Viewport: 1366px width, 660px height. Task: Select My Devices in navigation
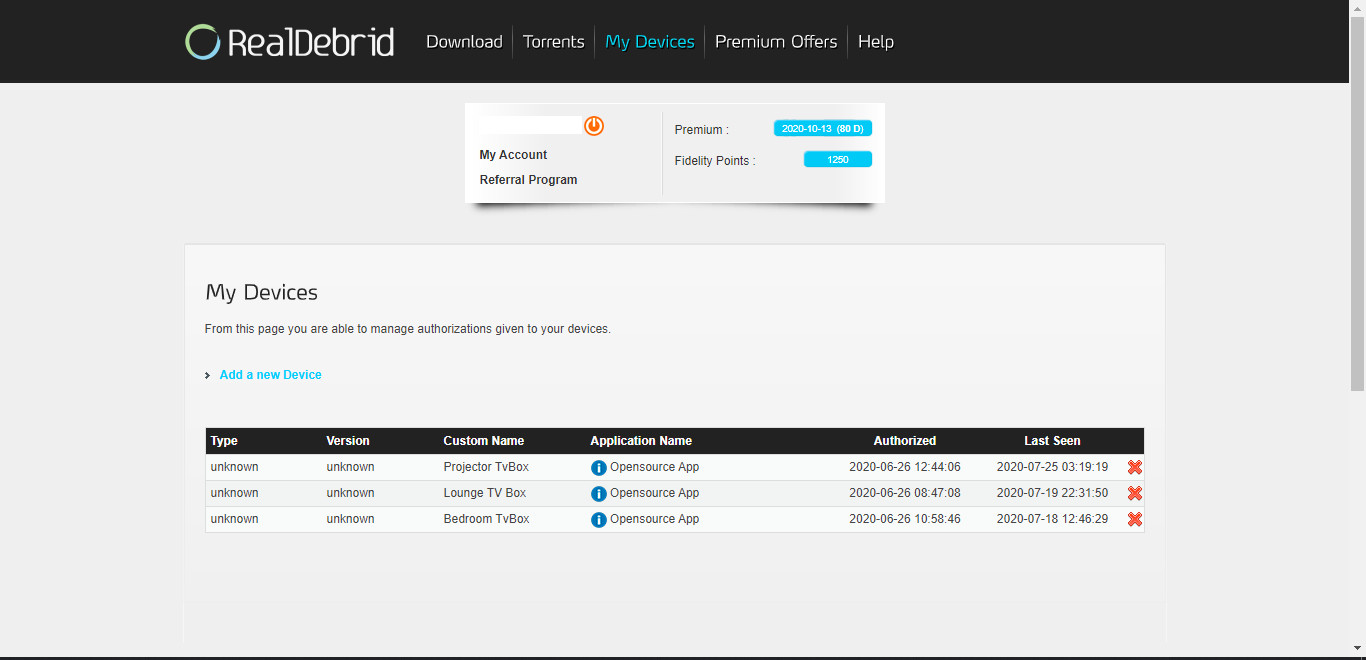click(x=649, y=42)
